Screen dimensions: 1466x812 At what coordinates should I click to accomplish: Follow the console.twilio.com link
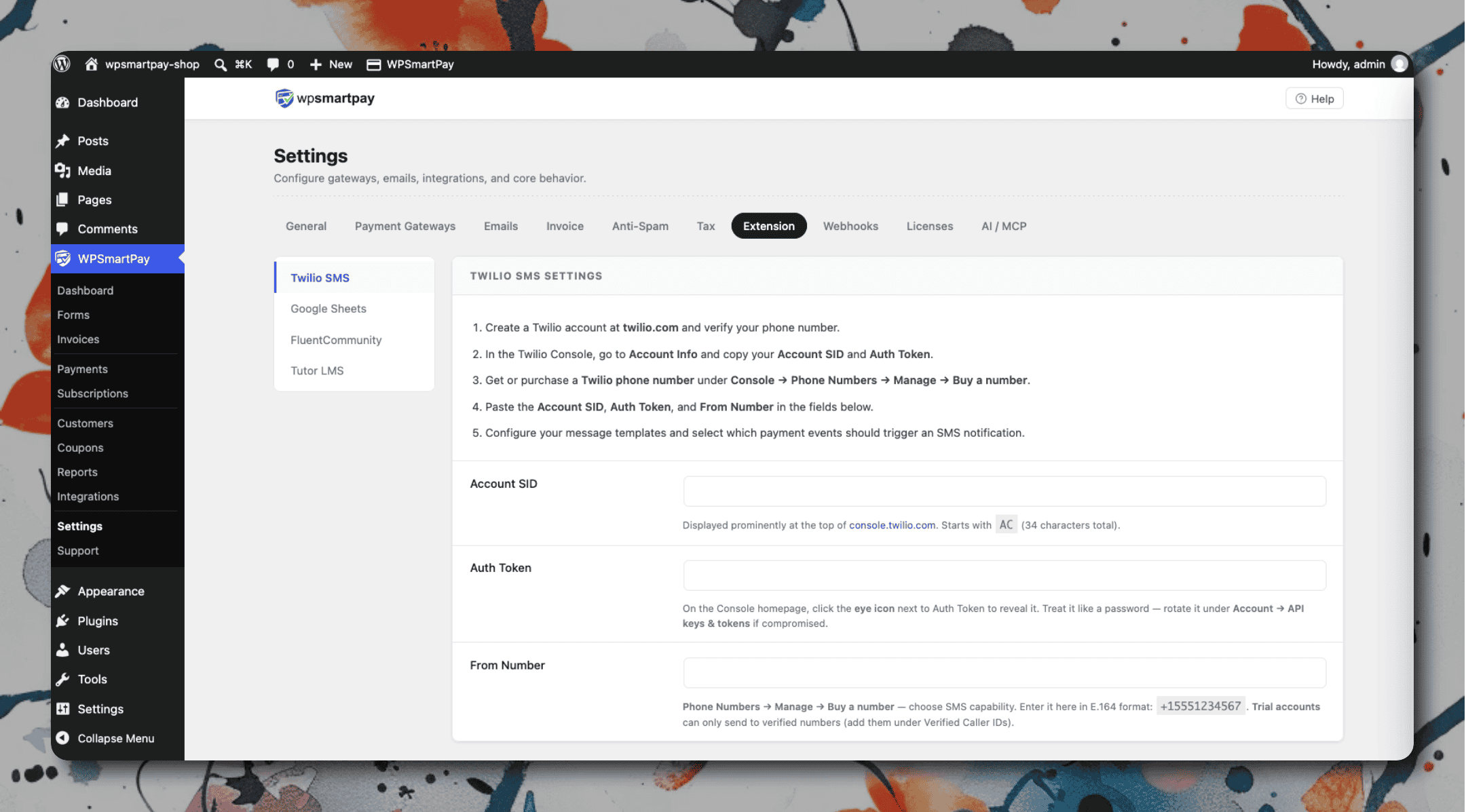click(892, 525)
